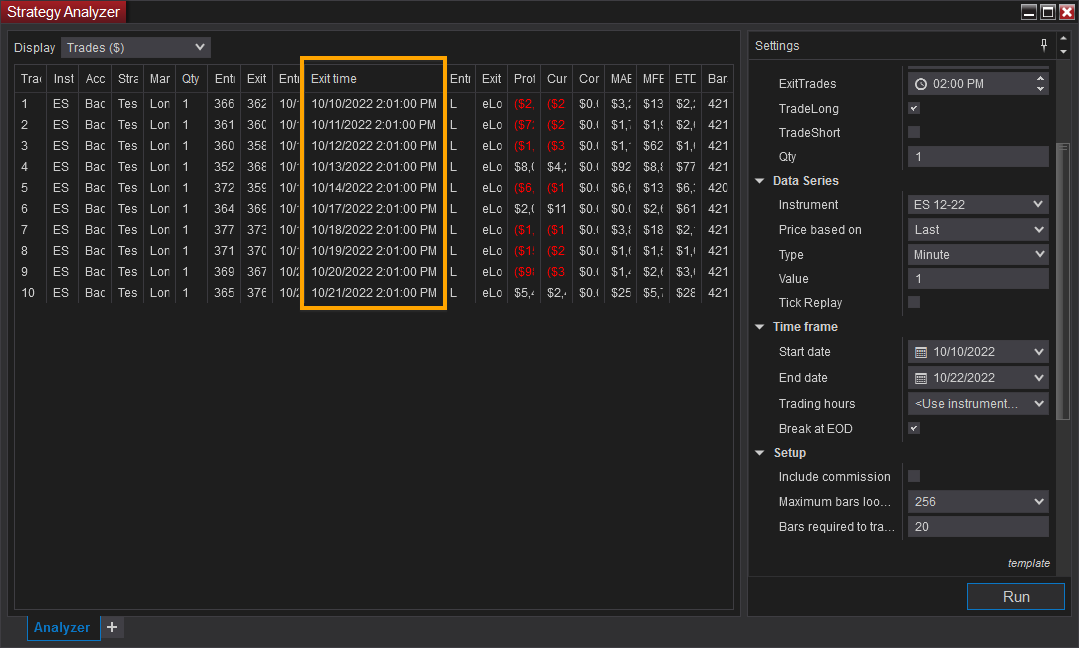Open the Start date calendar icon
This screenshot has width=1079, height=648.
click(921, 352)
